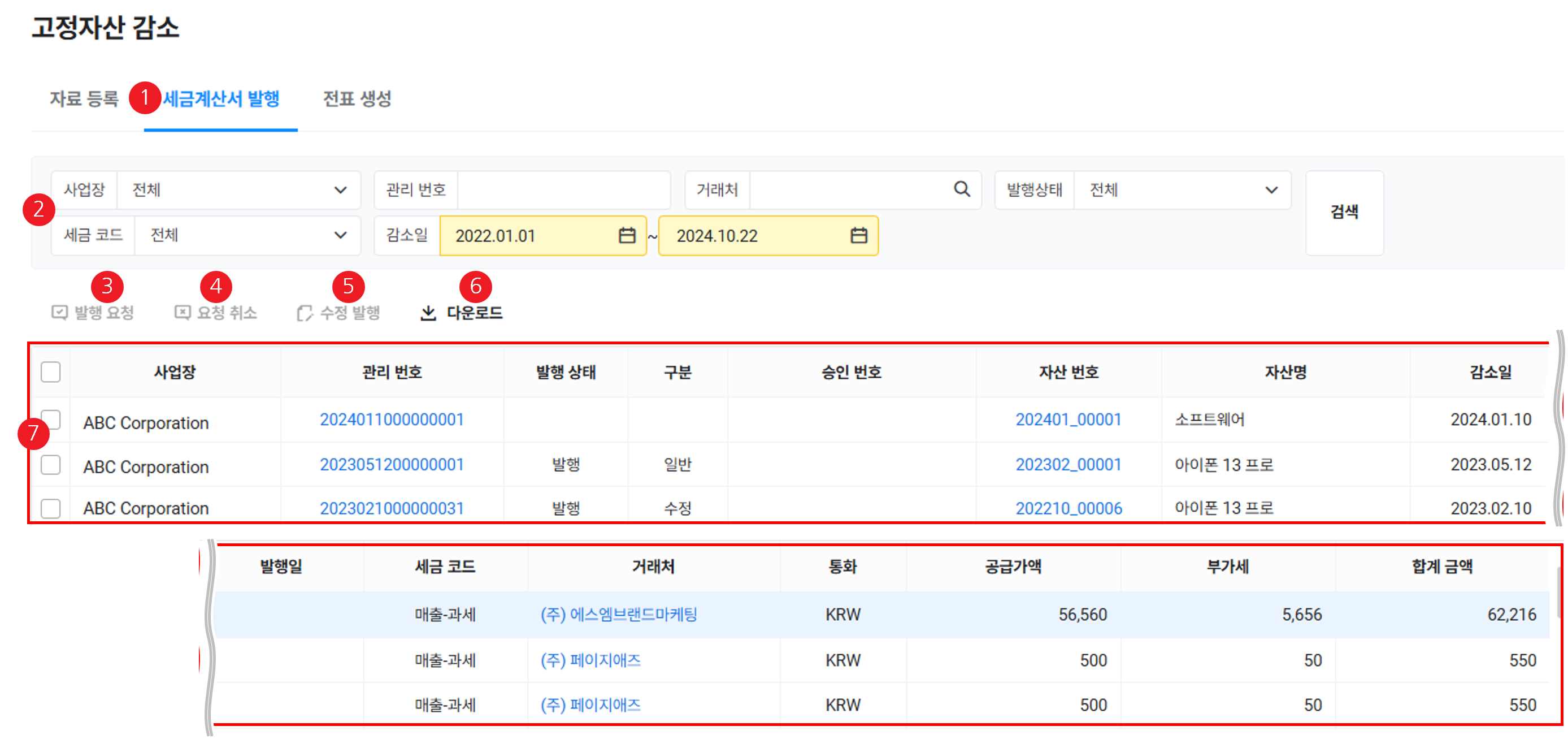Click the 거래처 search magnifier icon

961,189
